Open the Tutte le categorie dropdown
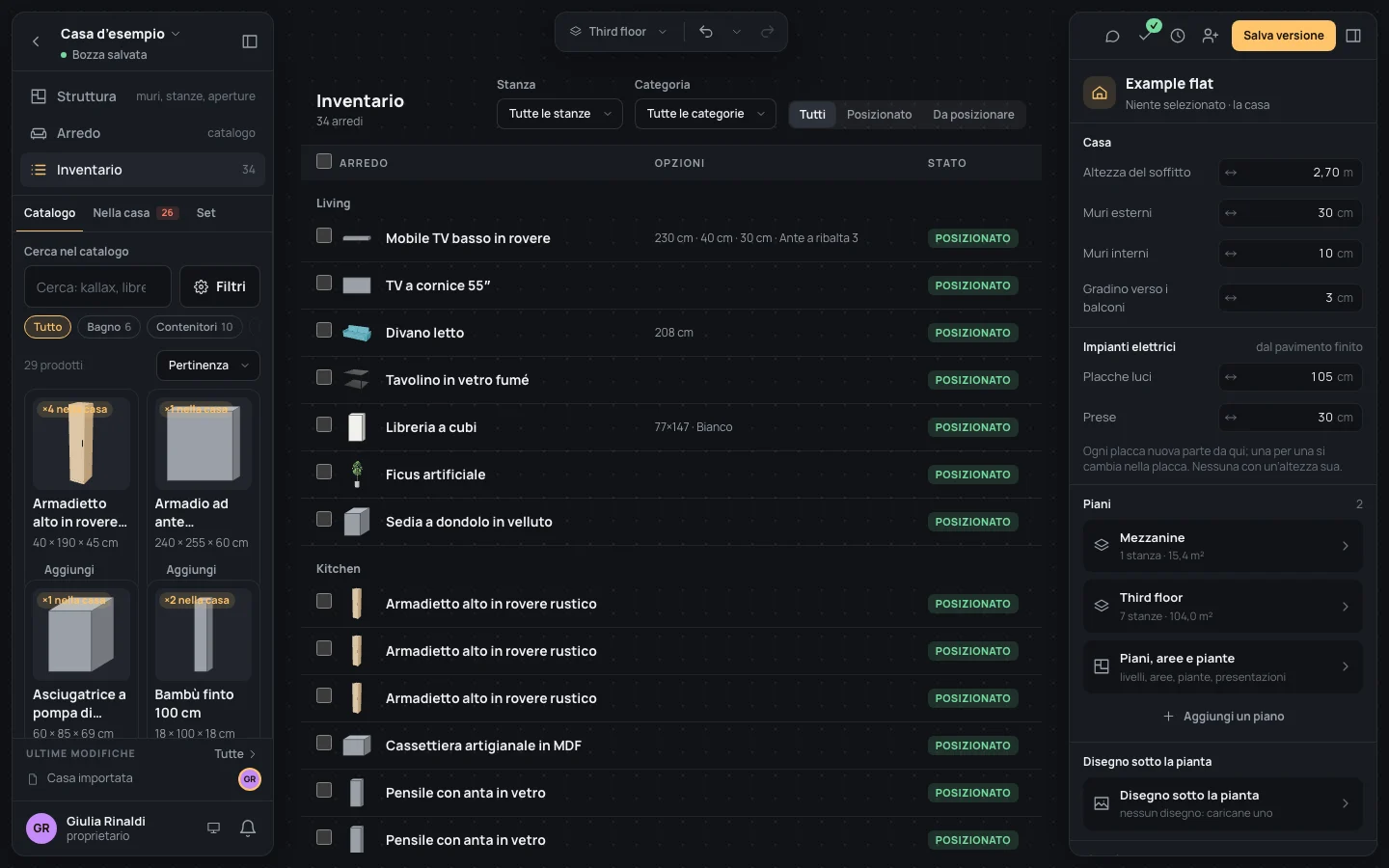 (x=705, y=114)
